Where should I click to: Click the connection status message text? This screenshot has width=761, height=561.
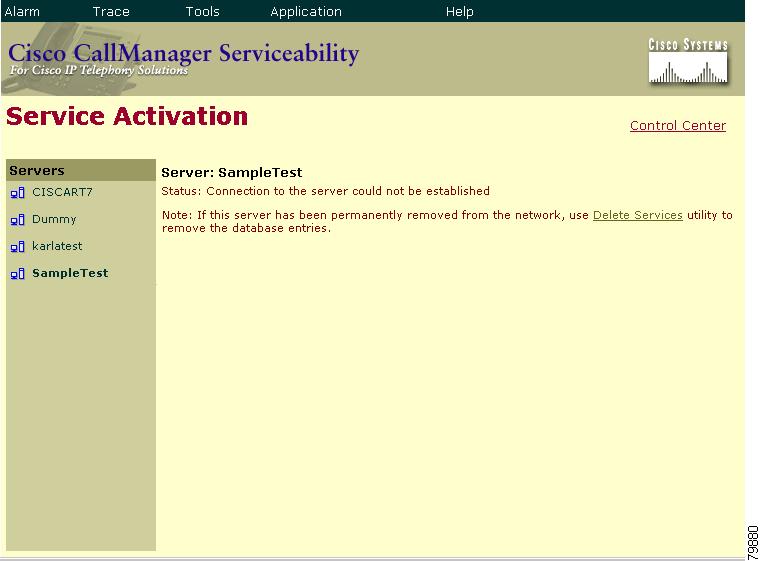[325, 191]
